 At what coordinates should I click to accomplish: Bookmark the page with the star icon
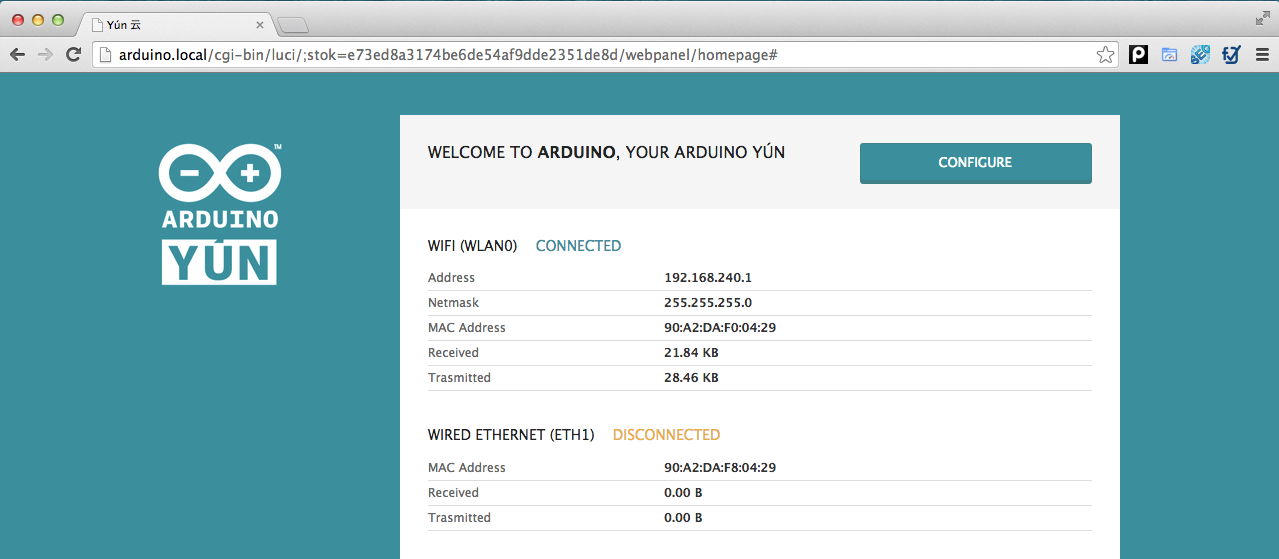[x=1105, y=55]
